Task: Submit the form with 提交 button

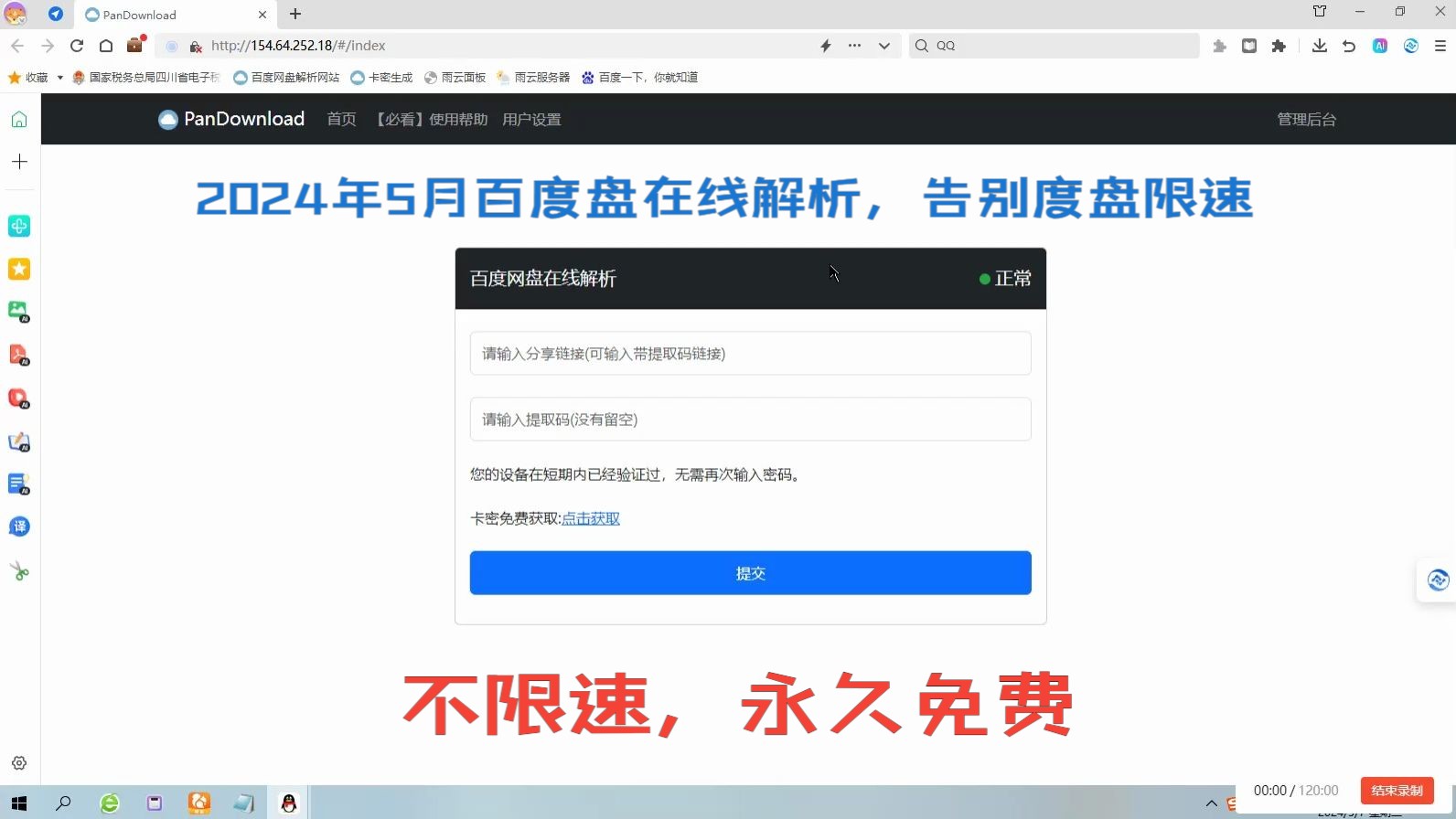Action: (750, 573)
